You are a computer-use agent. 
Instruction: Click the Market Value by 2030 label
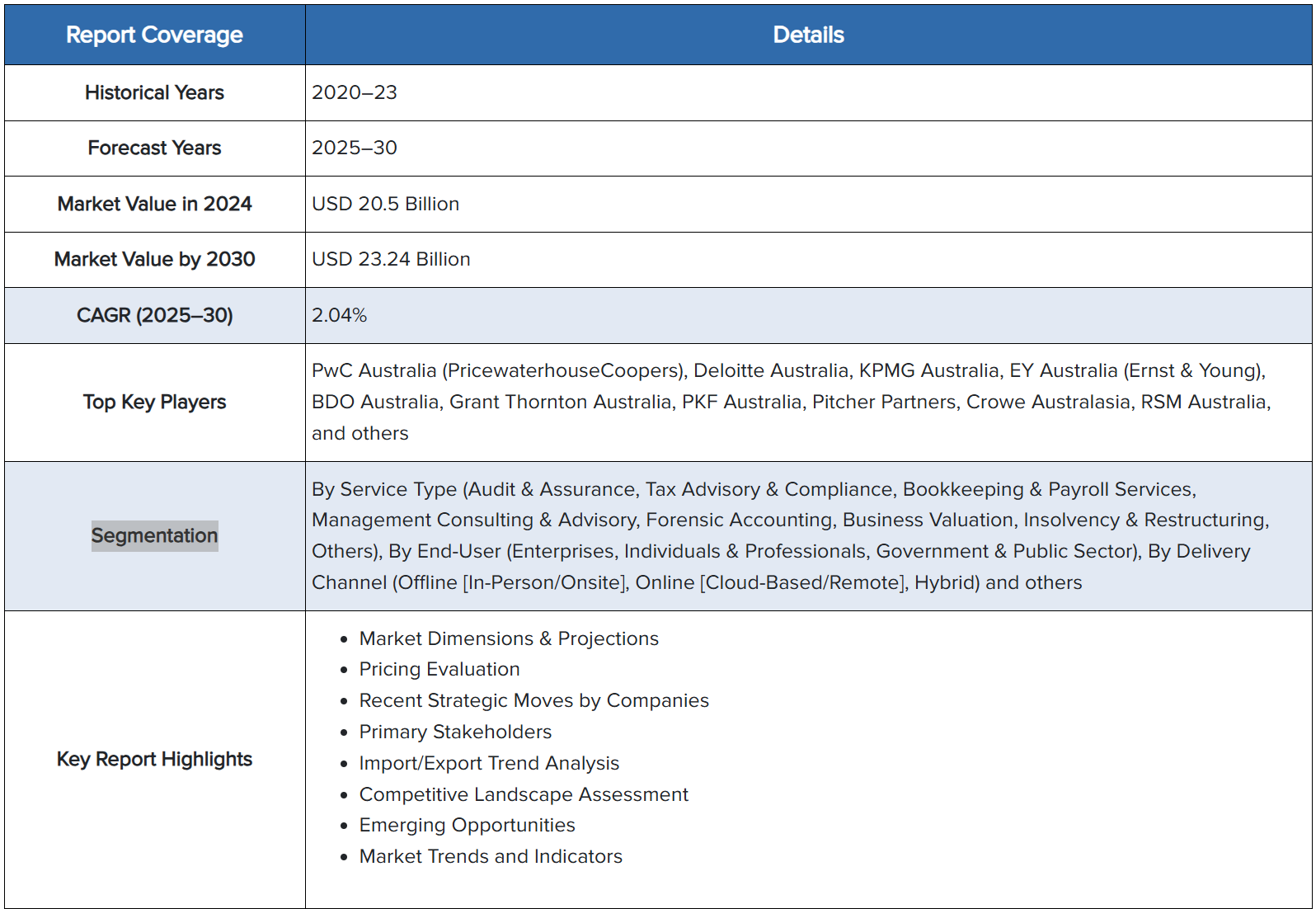(x=154, y=259)
